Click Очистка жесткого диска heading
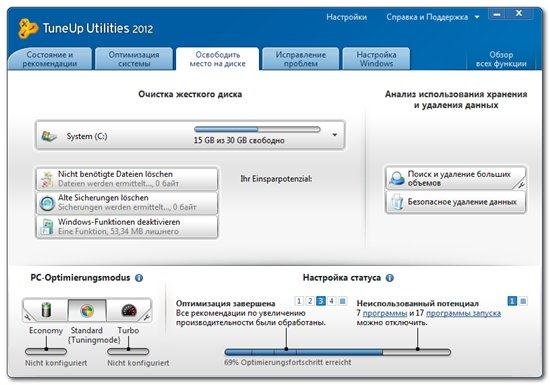 click(190, 94)
